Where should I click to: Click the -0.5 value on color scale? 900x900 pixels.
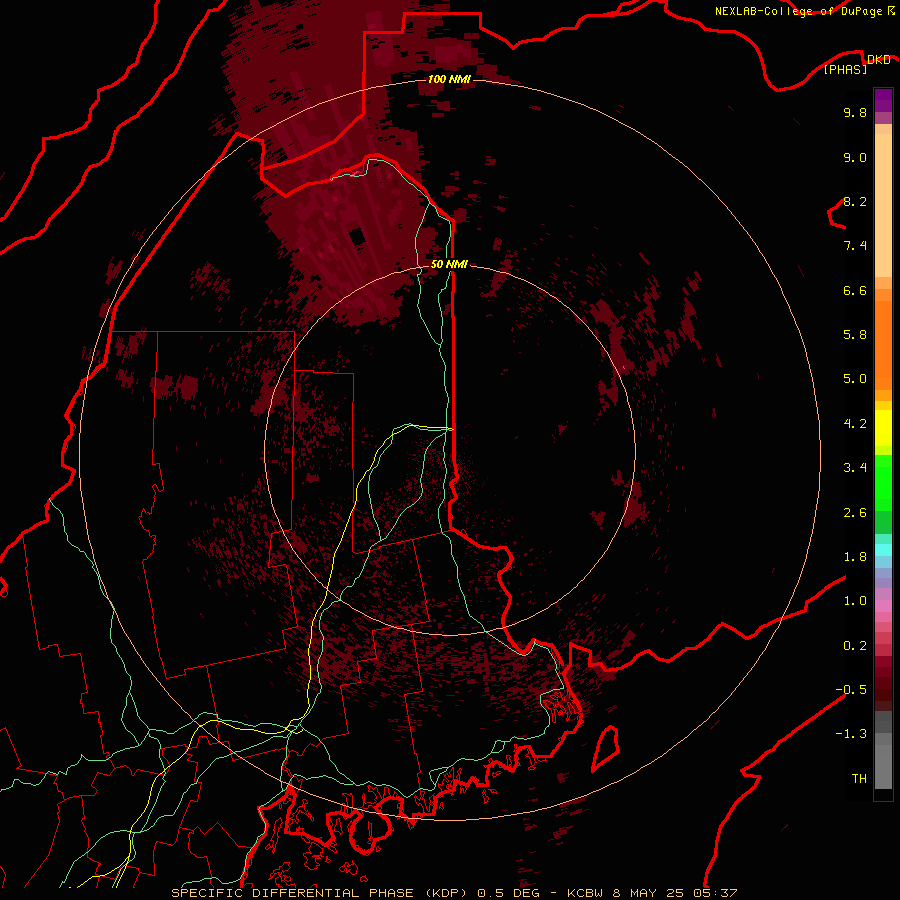[x=851, y=689]
